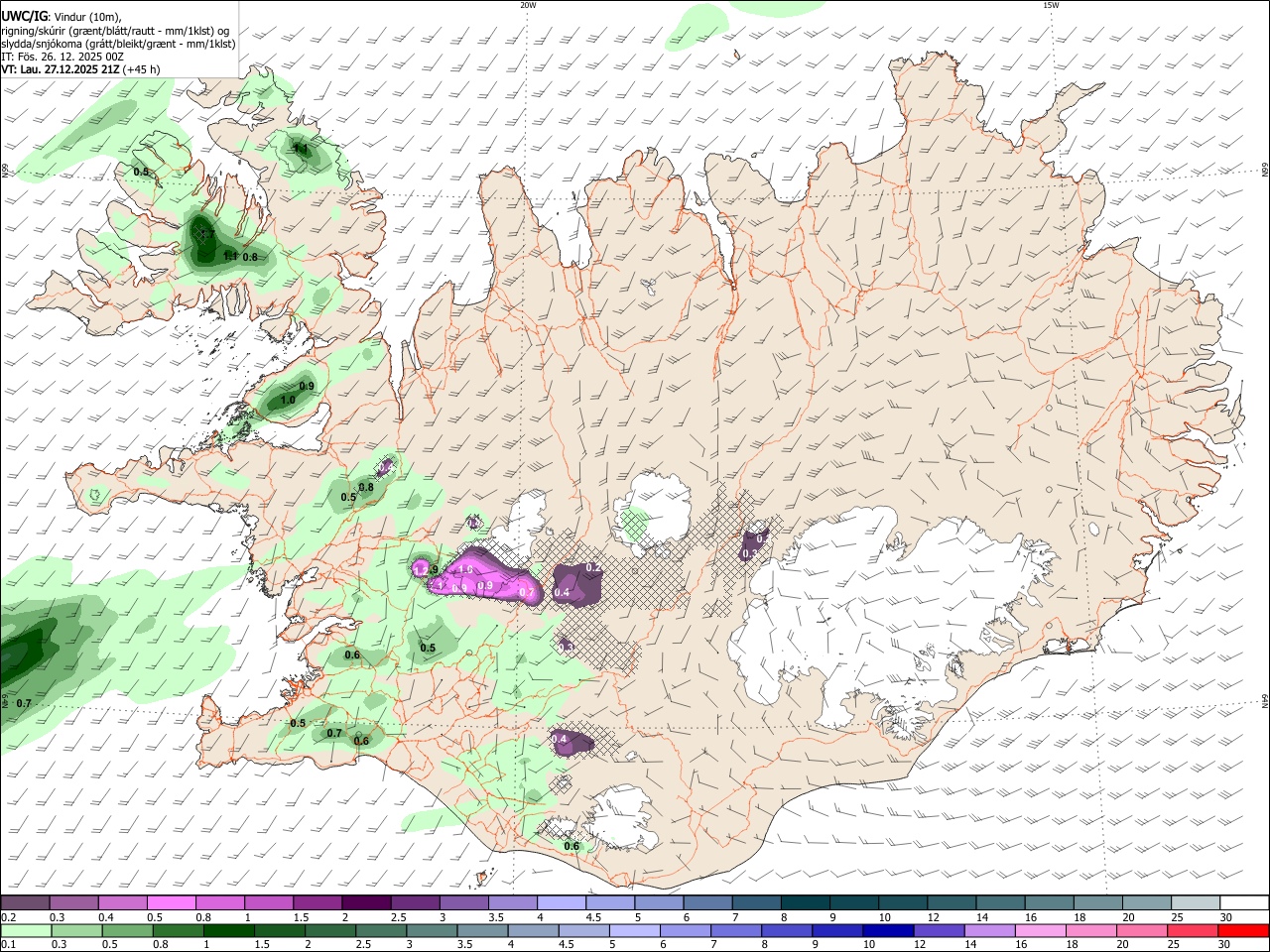The image size is (1270, 952).
Task: Click the lower legend's 8 medium blue swatch
Action: (786, 931)
